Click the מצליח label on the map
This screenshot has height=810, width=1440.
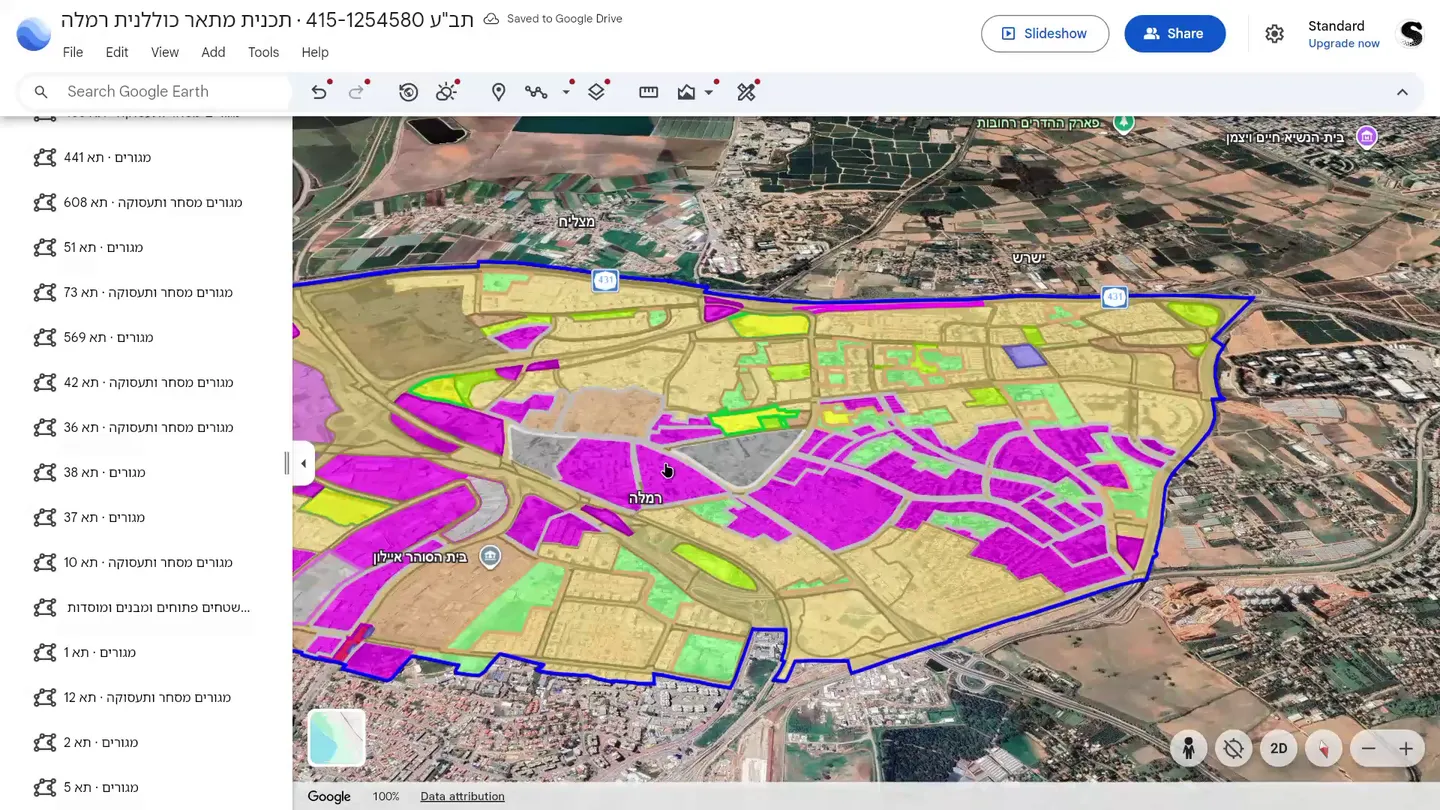tap(576, 221)
